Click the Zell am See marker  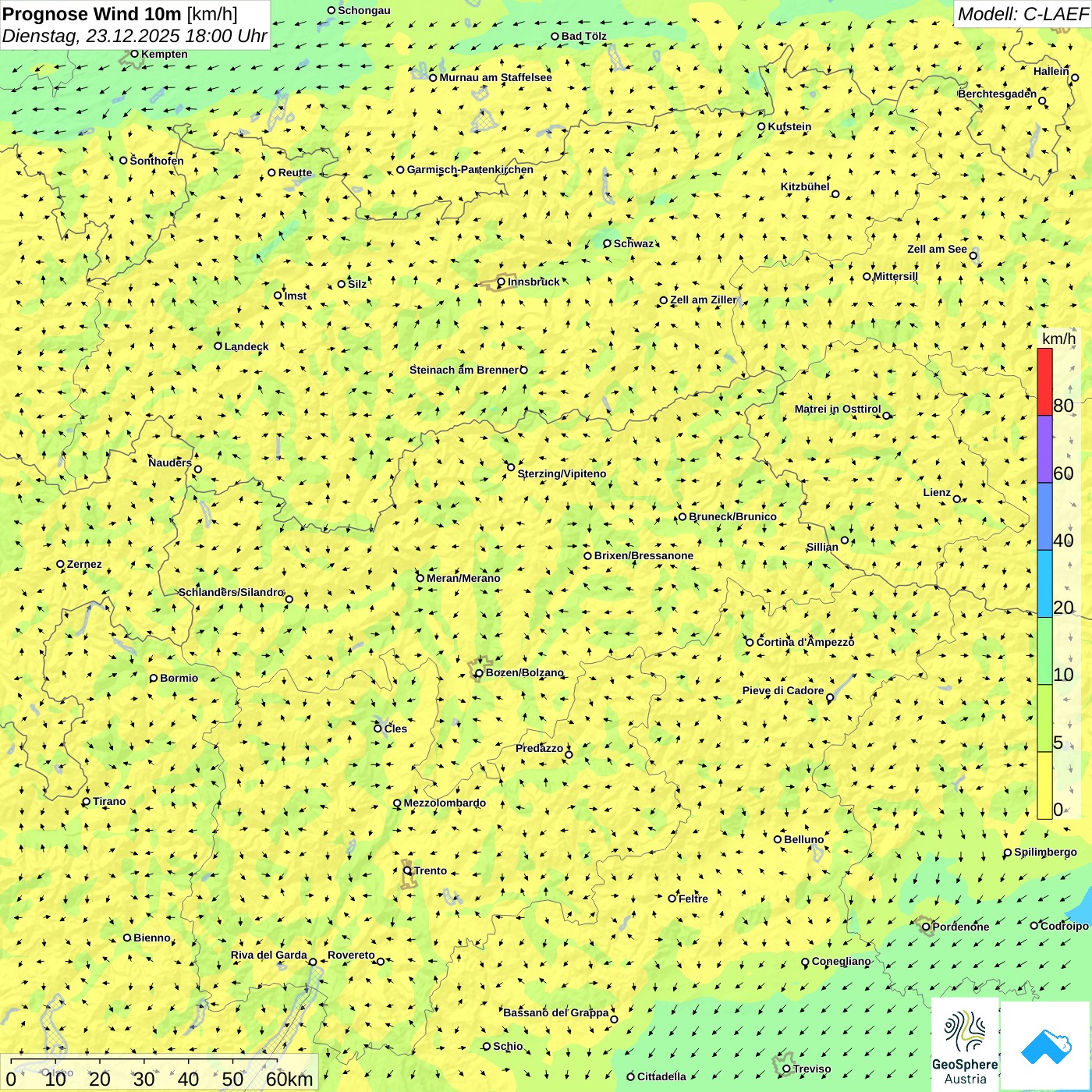click(973, 255)
